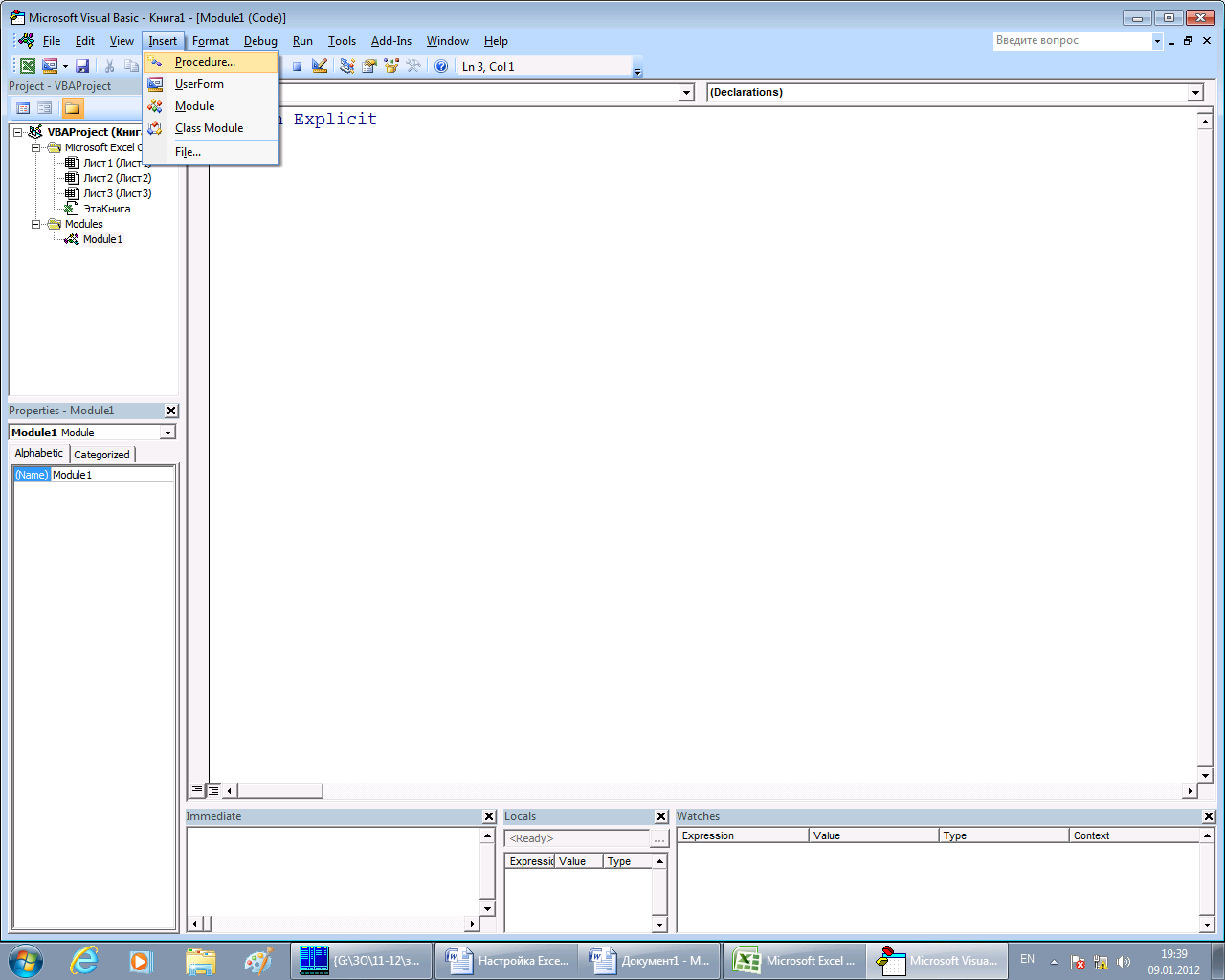
Task: Switch to the Categorized properties tab
Action: point(101,455)
